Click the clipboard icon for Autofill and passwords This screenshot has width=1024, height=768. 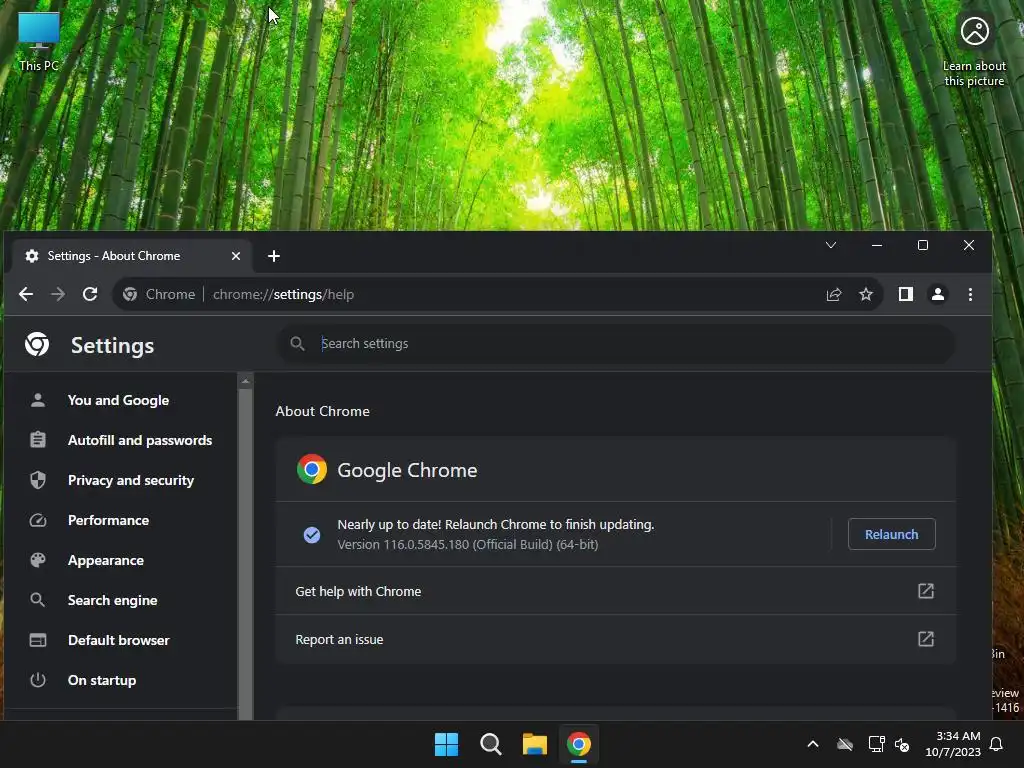pyautogui.click(x=38, y=440)
